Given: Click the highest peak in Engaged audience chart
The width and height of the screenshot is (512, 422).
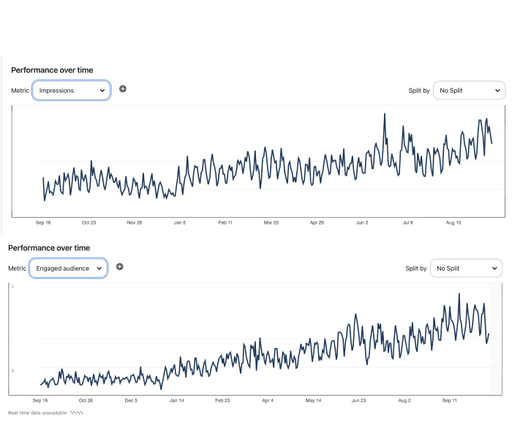Looking at the screenshot, I should pos(459,294).
